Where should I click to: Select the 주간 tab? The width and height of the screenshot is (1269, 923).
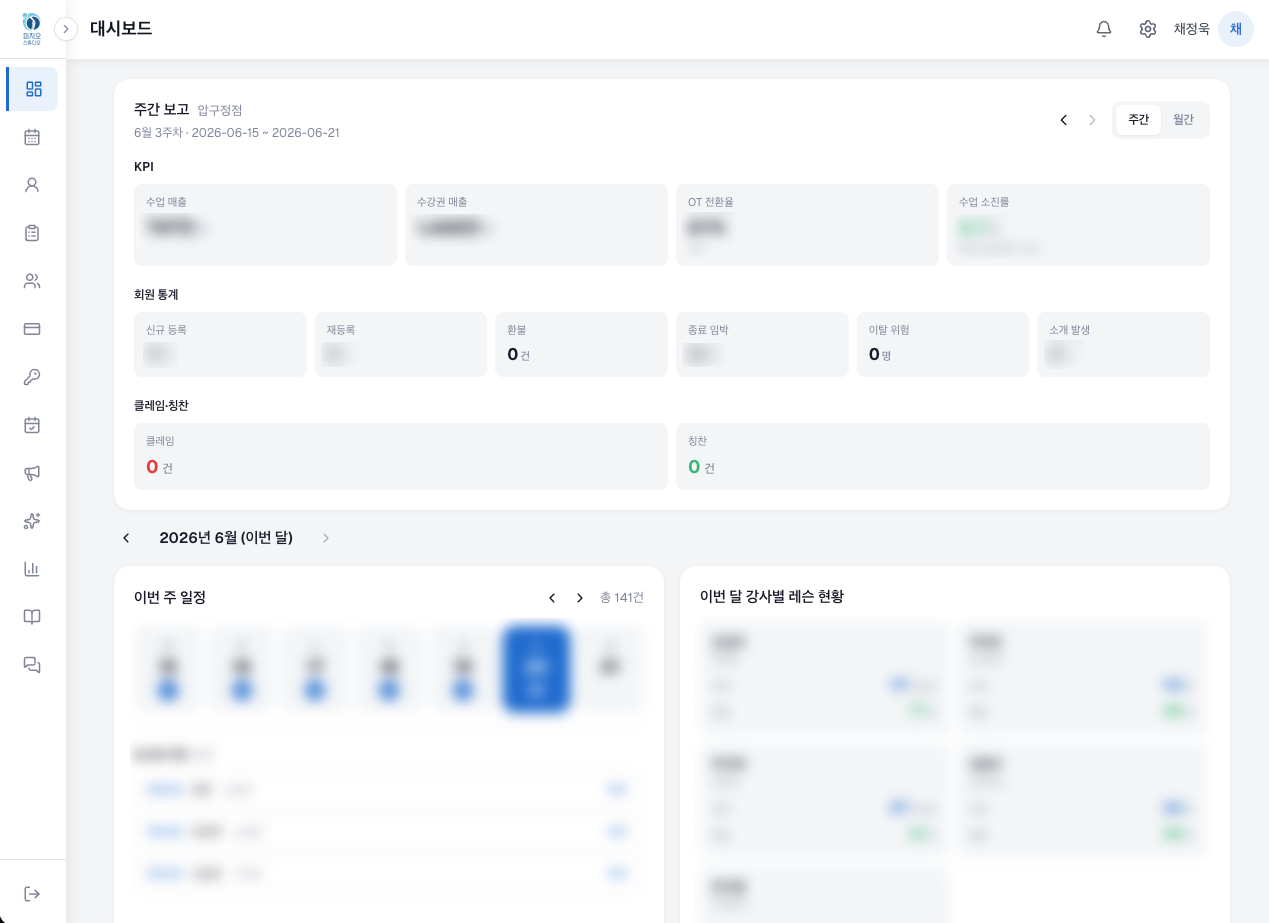point(1139,120)
